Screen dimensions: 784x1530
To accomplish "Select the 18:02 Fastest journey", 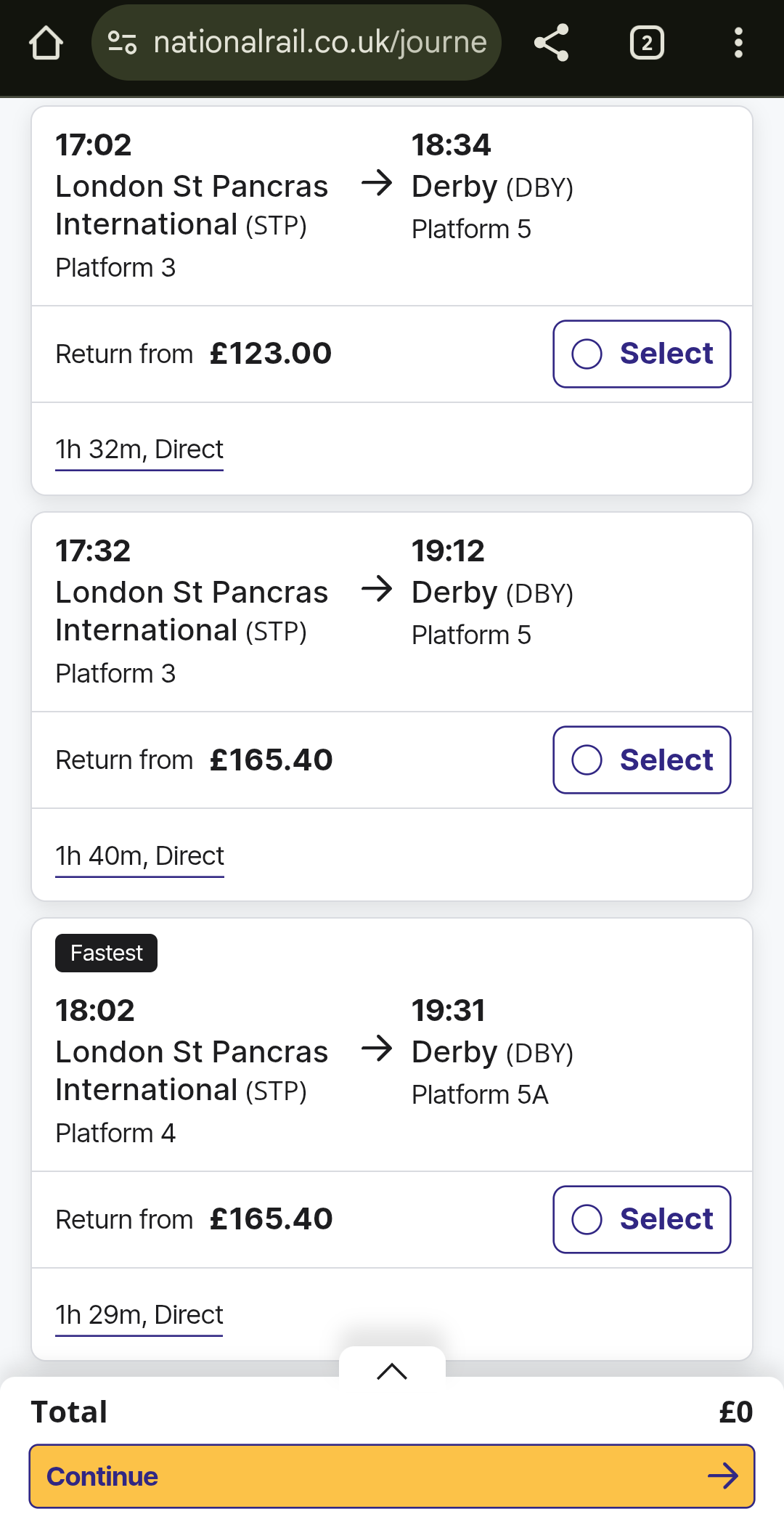I will click(x=642, y=1219).
